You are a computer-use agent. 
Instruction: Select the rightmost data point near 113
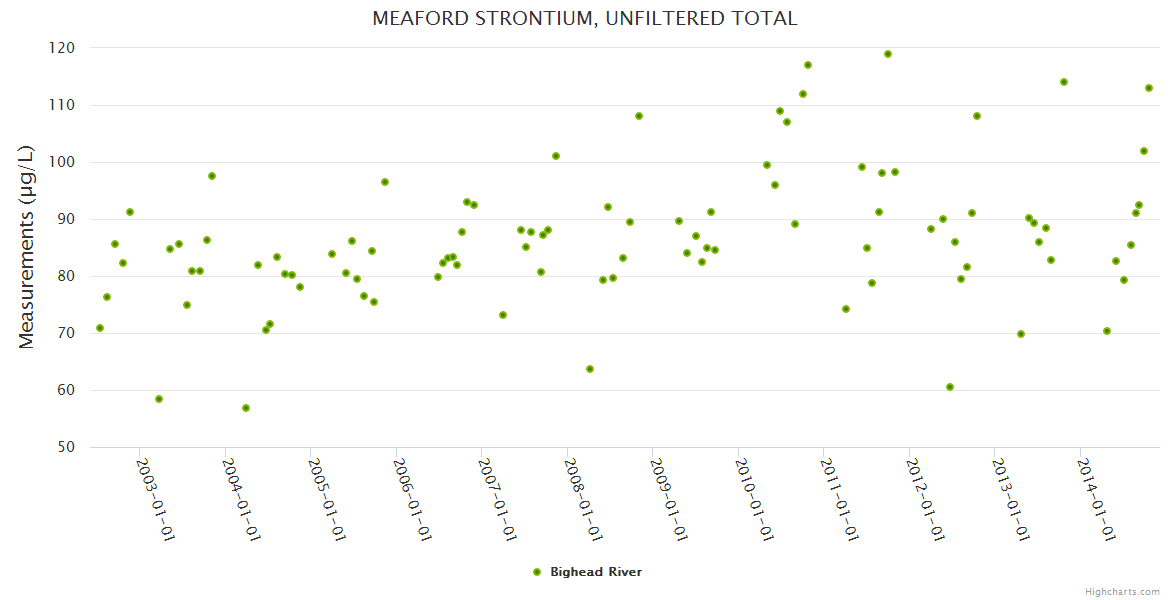click(1149, 88)
